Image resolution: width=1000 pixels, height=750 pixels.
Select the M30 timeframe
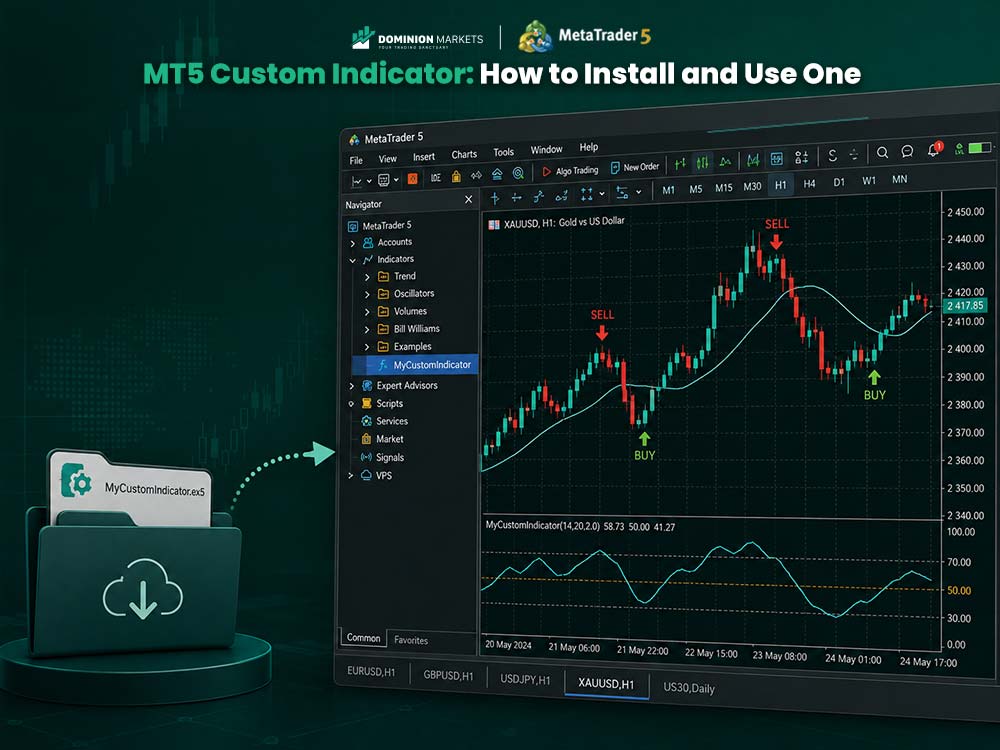(753, 186)
